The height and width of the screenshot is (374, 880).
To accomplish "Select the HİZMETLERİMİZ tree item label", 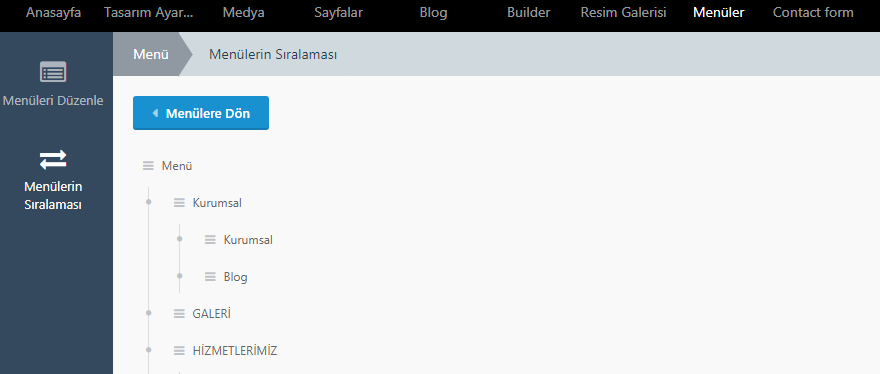I will click(x=235, y=351).
